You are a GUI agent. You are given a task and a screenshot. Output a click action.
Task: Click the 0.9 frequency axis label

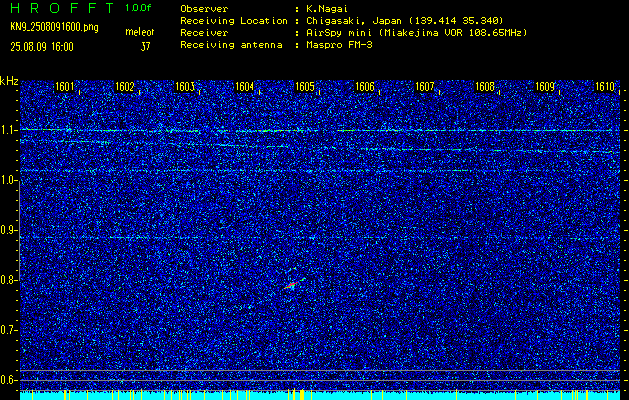[x=8, y=230]
